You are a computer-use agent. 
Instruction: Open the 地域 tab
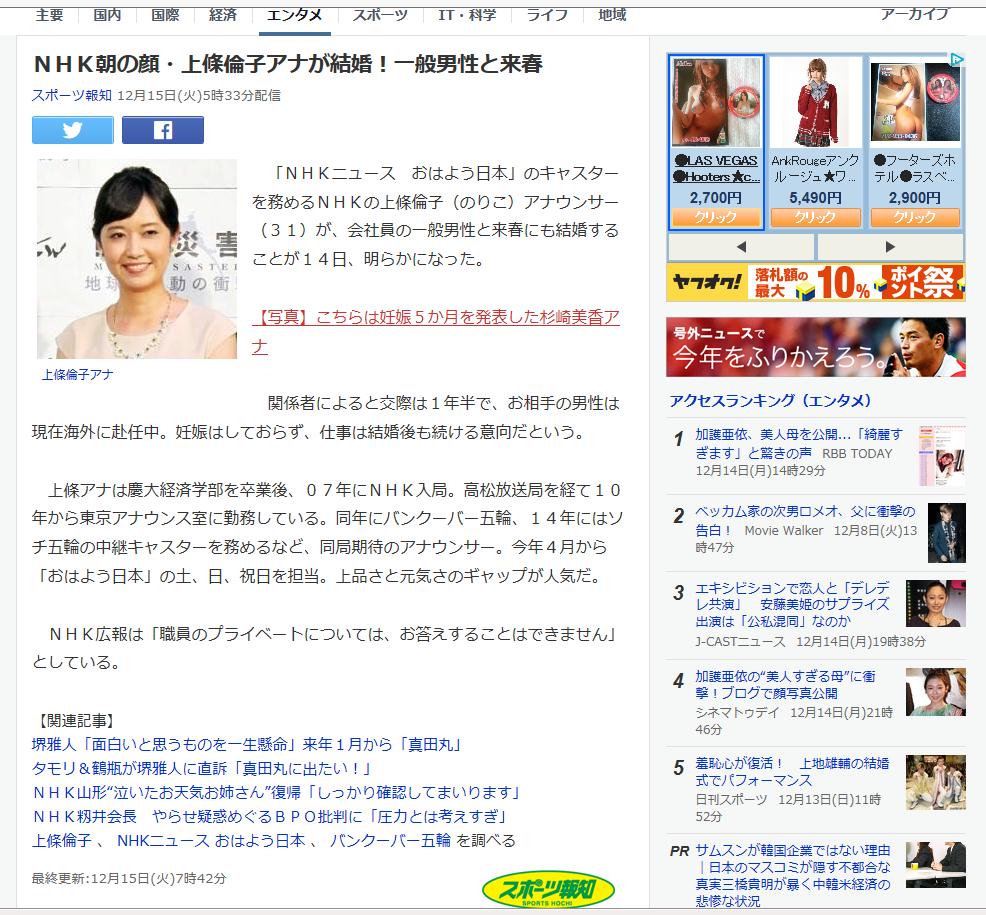point(612,15)
